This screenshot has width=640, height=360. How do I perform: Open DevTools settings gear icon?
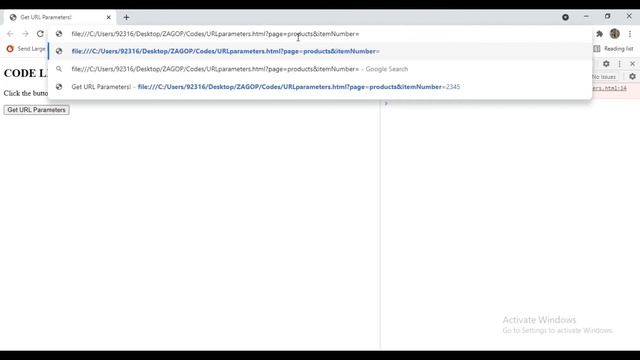(606, 64)
